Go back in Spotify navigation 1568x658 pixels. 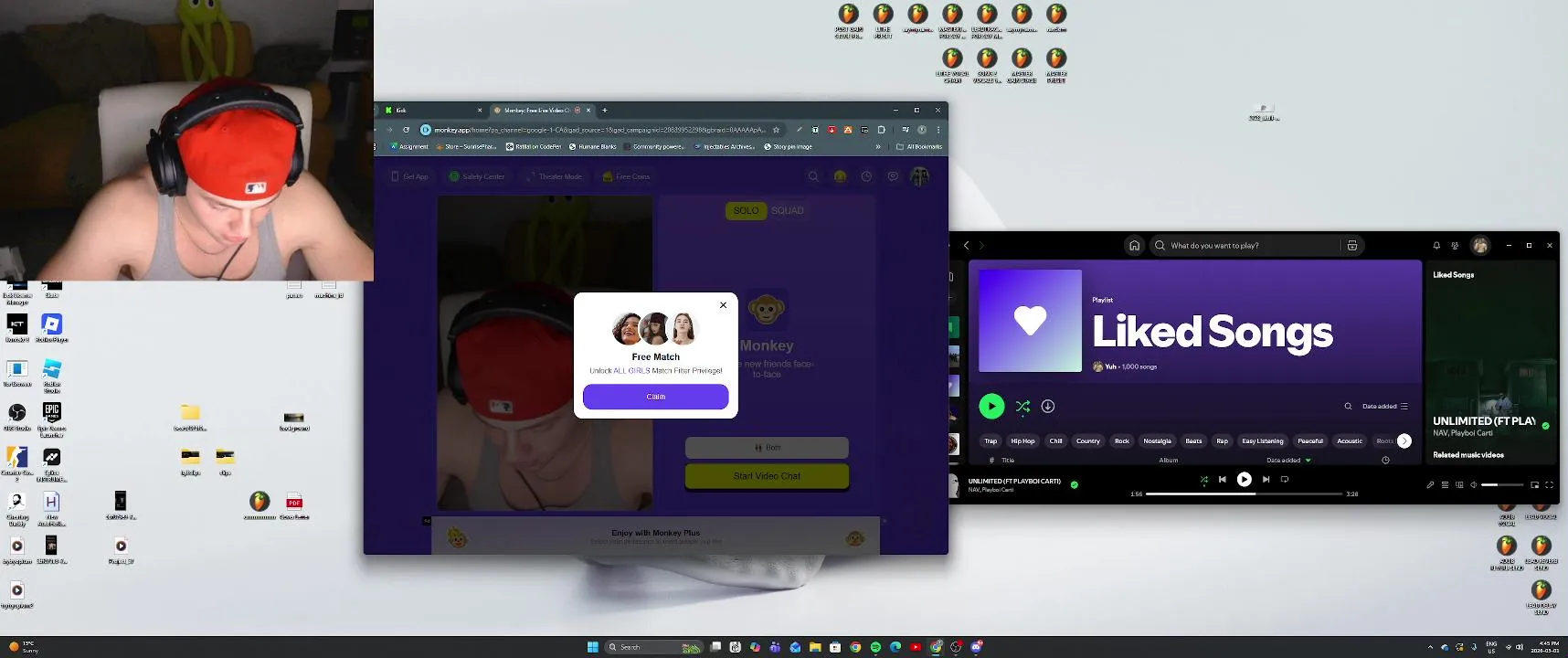(x=967, y=245)
